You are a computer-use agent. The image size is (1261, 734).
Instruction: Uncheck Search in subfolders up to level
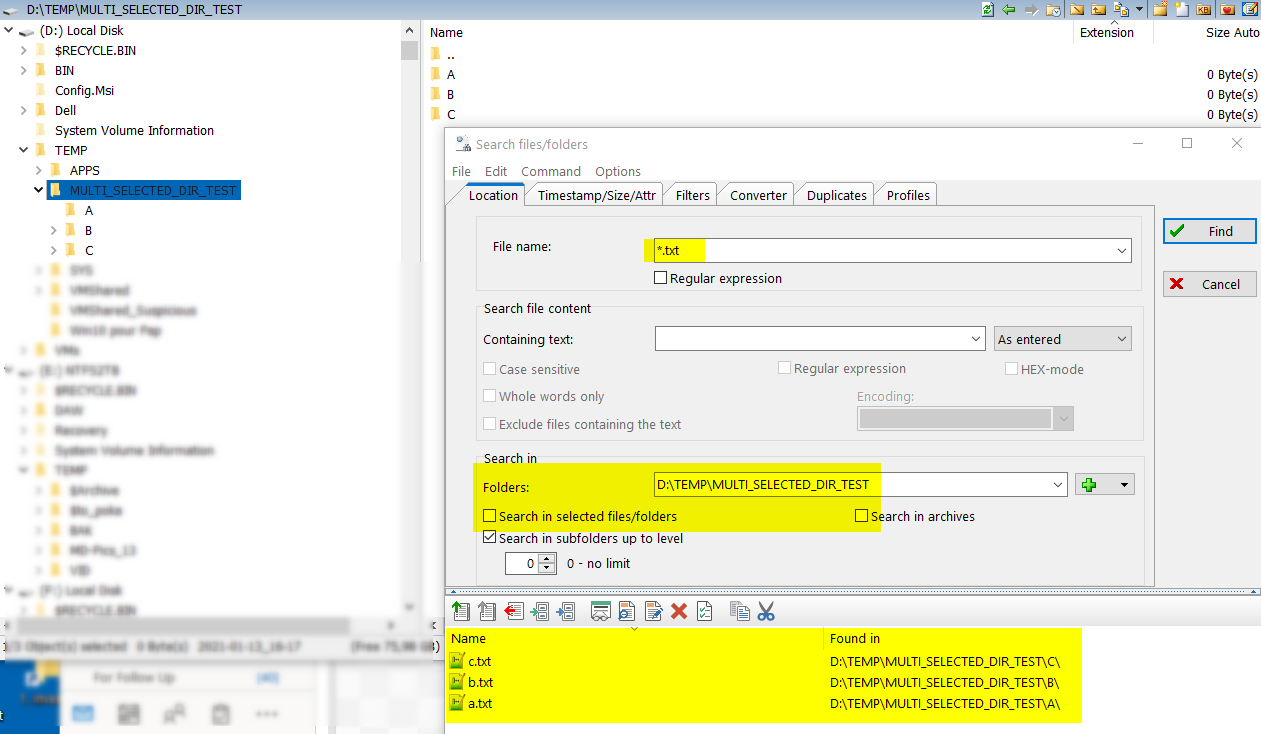(489, 538)
